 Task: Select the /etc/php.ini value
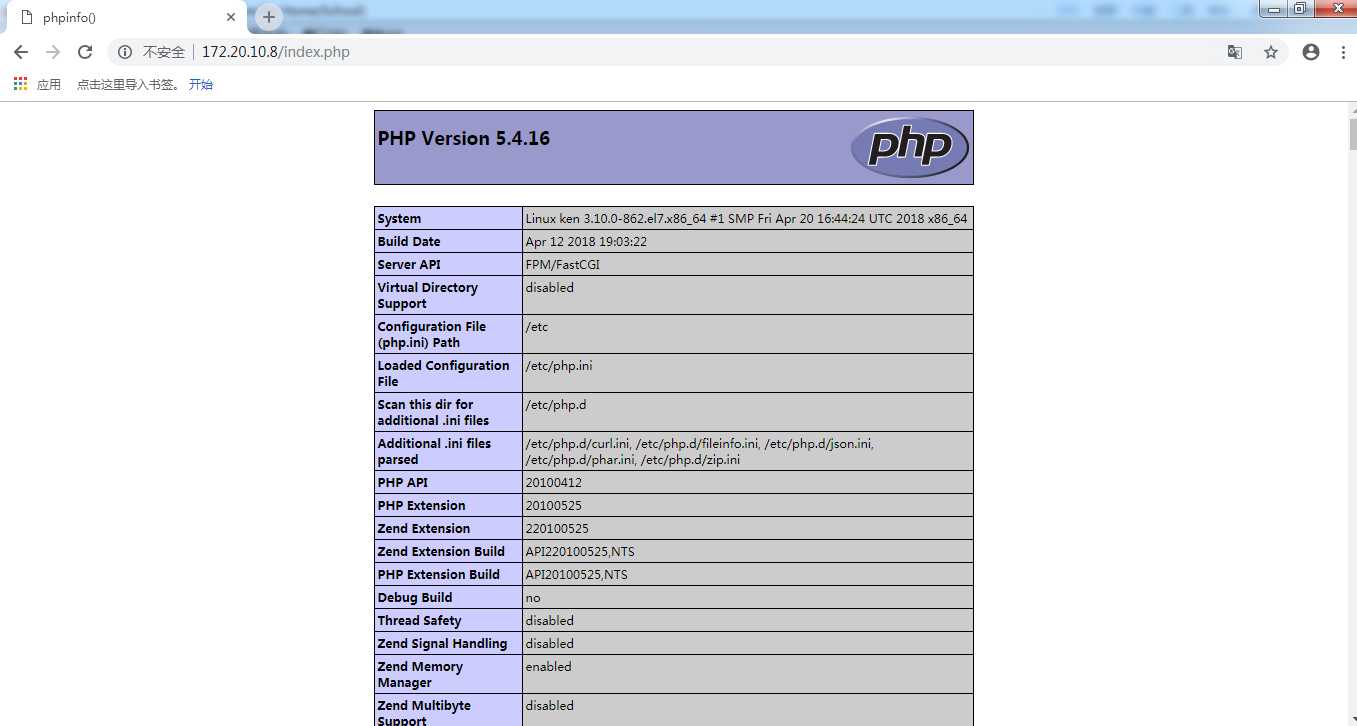click(559, 366)
